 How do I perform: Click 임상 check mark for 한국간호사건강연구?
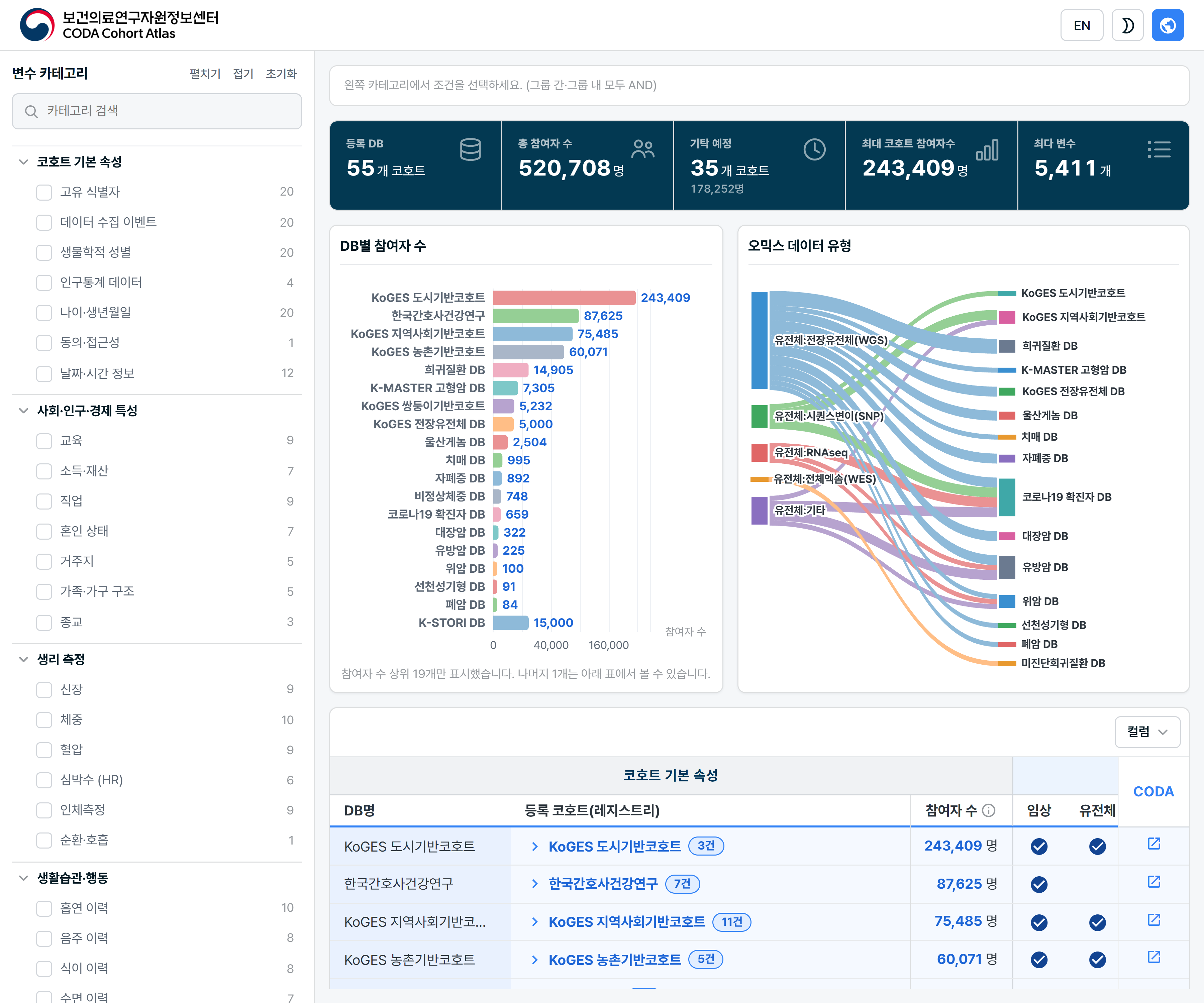(x=1039, y=884)
